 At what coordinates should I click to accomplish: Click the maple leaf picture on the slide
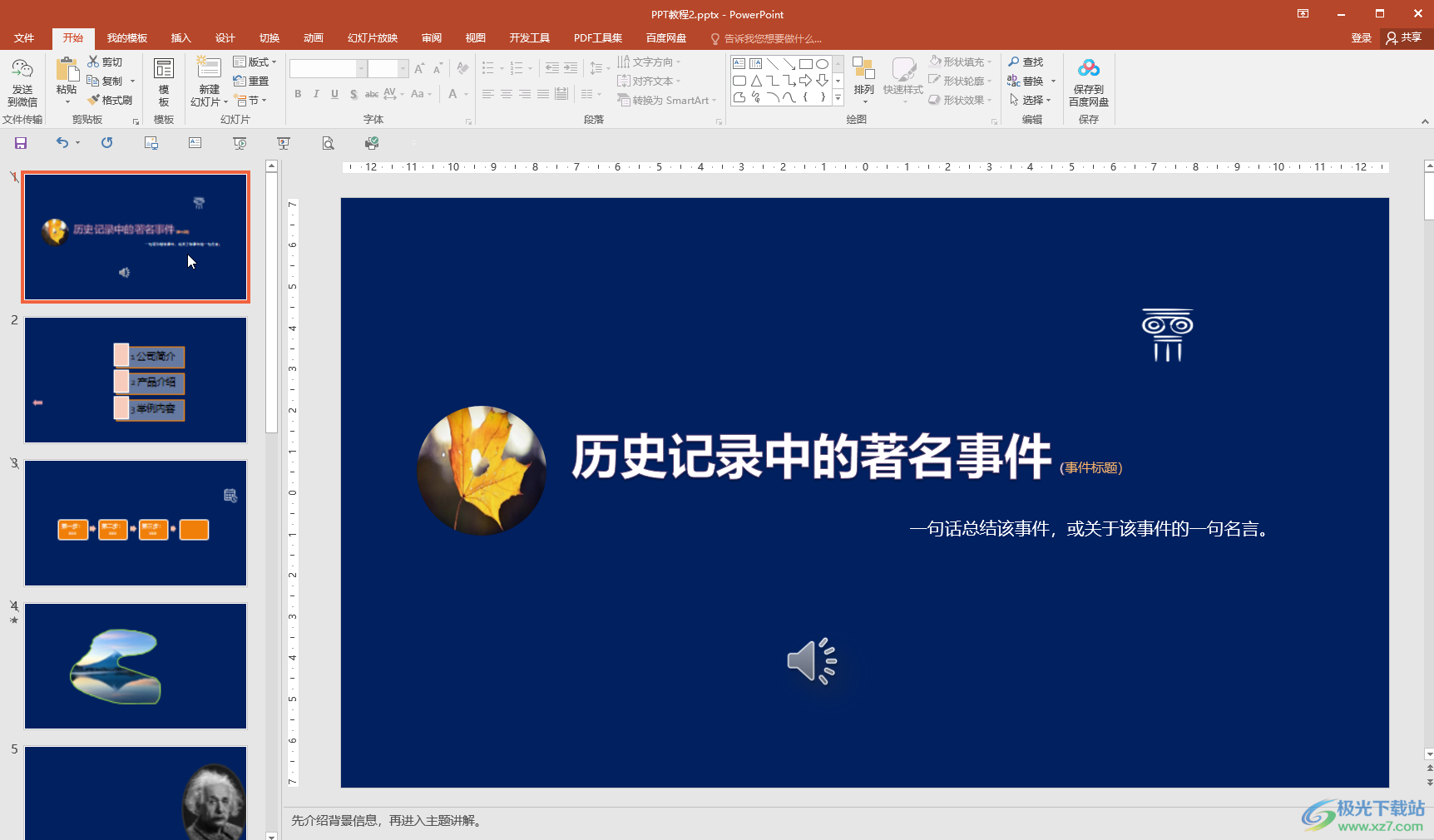[482, 470]
